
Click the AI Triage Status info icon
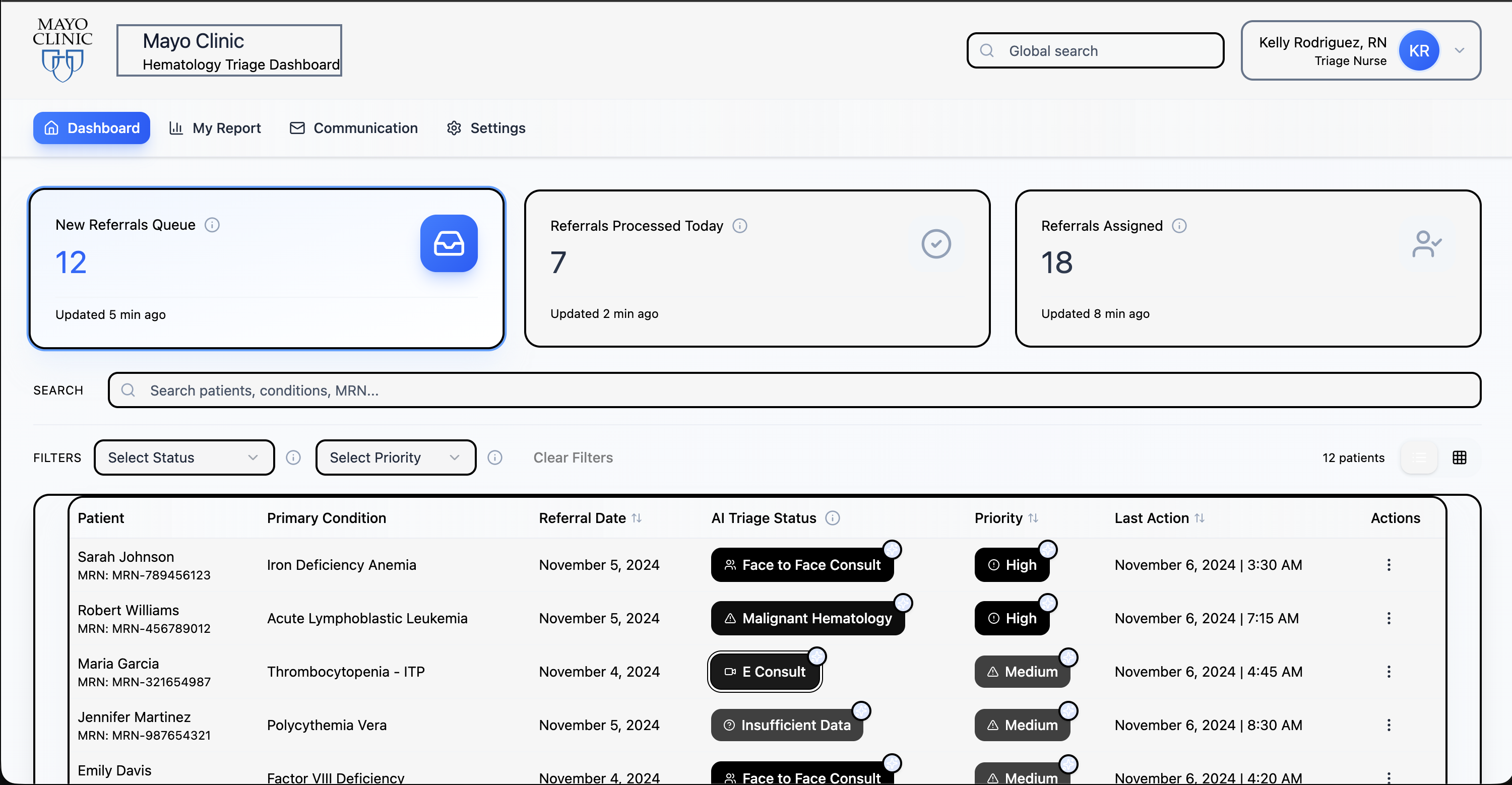click(x=832, y=518)
